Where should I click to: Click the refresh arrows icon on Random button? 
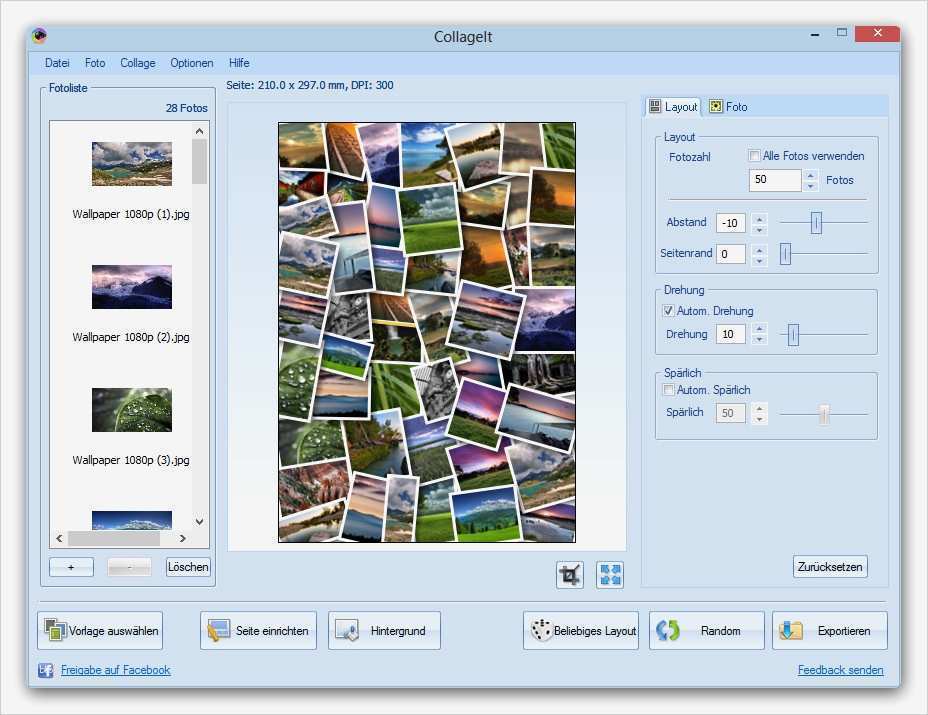665,630
